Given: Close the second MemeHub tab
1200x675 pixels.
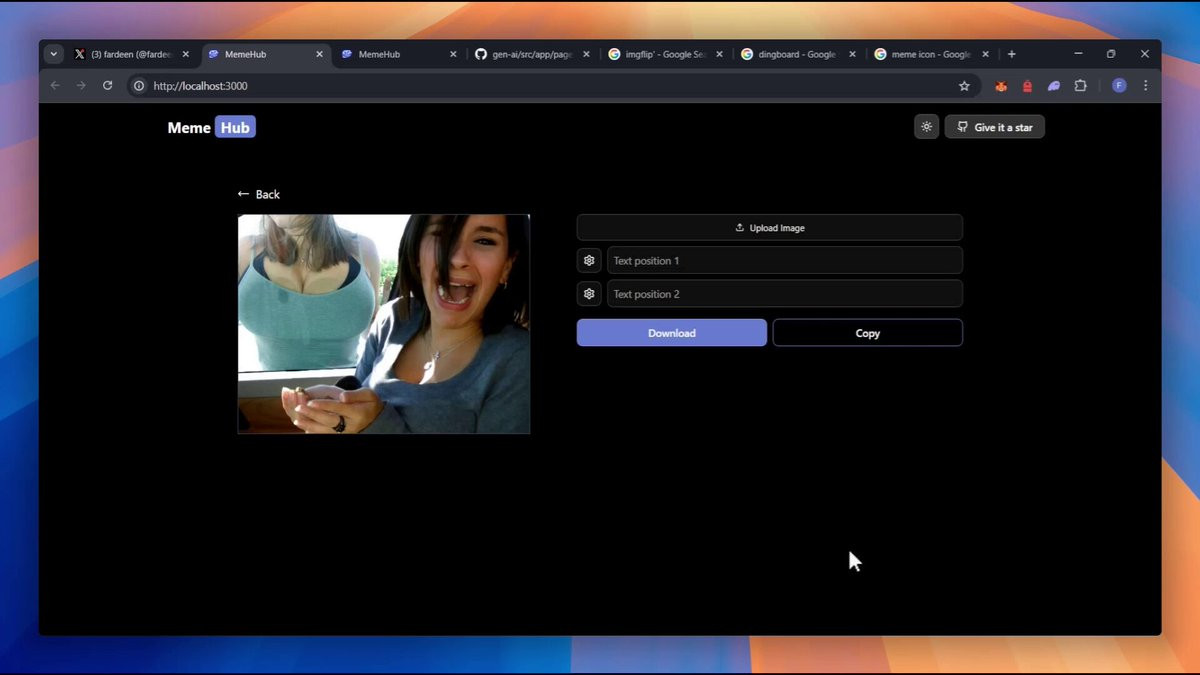Looking at the screenshot, I should 453,54.
